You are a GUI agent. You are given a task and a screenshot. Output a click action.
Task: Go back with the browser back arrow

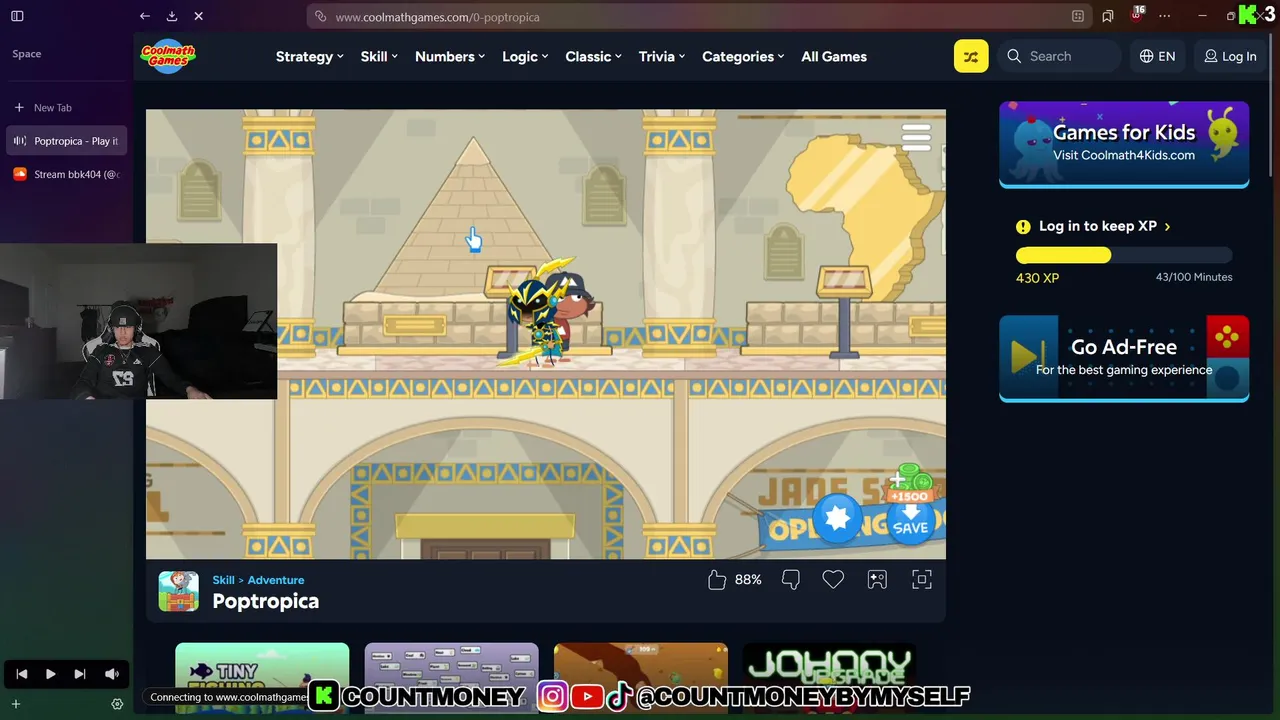(145, 16)
